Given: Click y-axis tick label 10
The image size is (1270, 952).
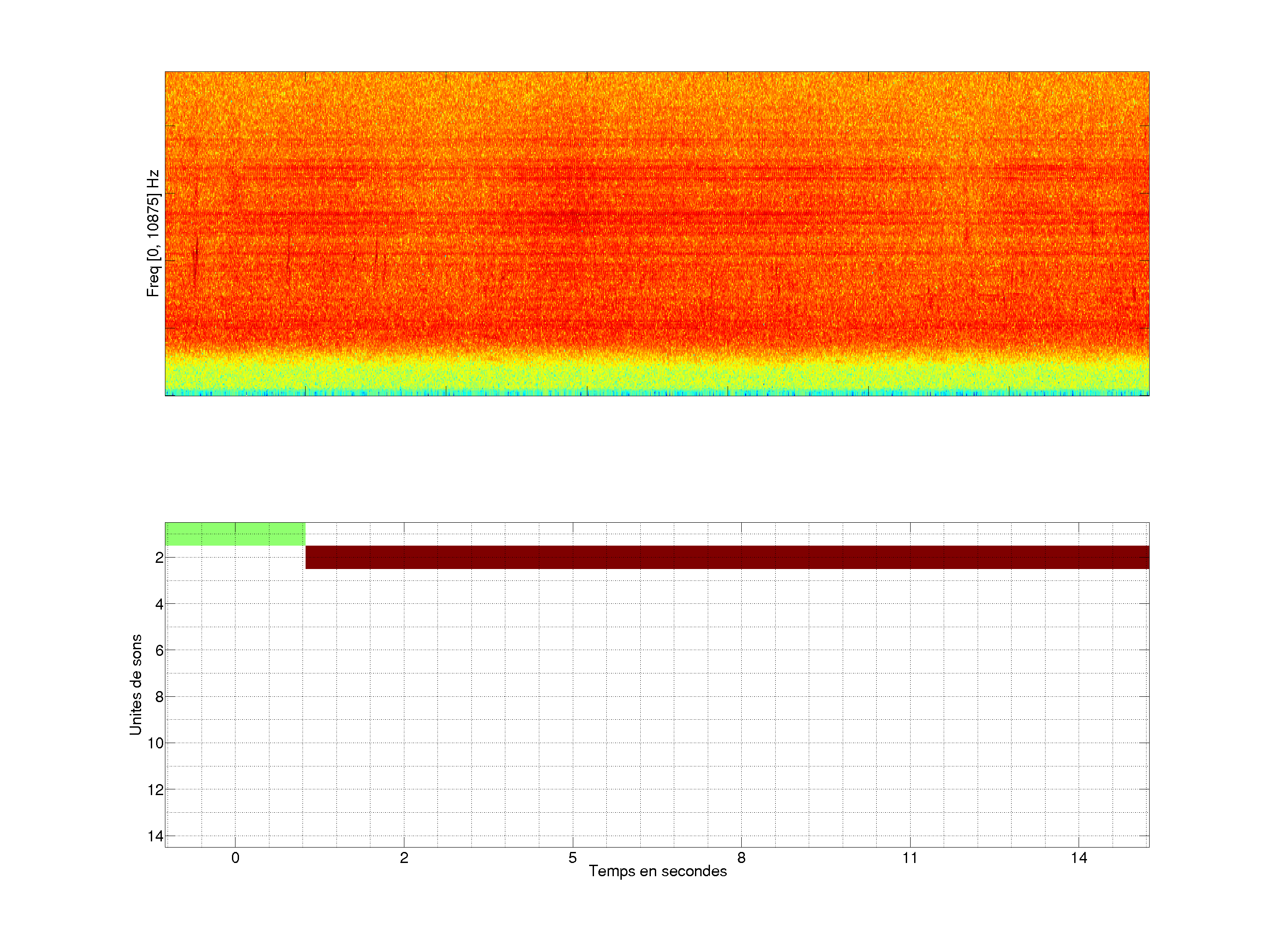Looking at the screenshot, I should 156,743.
